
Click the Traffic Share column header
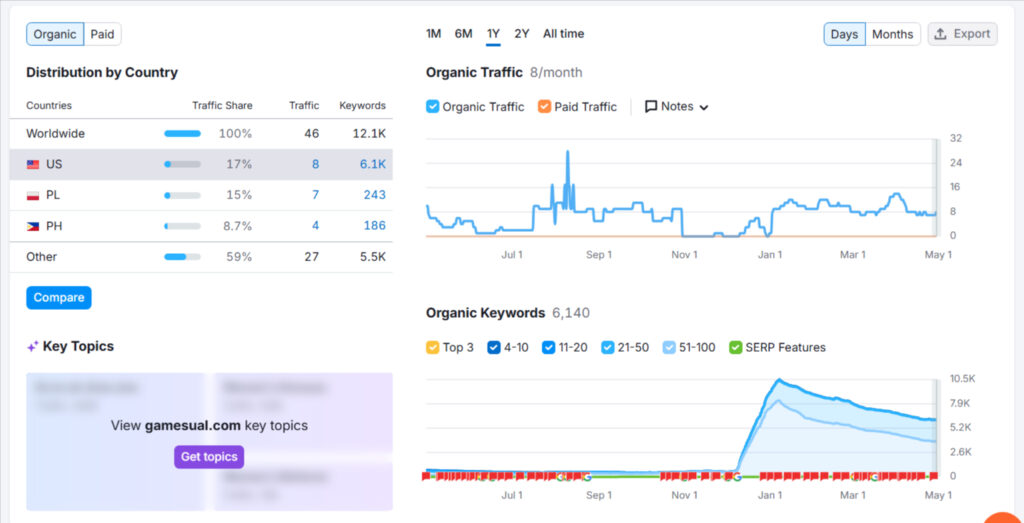pos(222,106)
